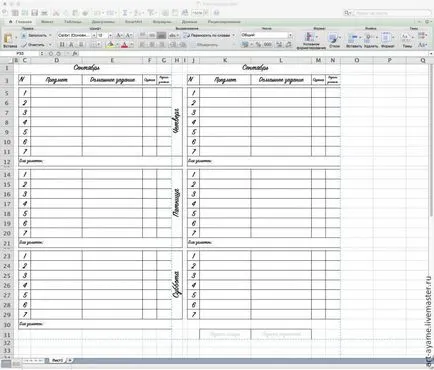Viewport: 434px width, 370px height.
Task: Click the Sort A-Z icon
Action: click(137, 13)
